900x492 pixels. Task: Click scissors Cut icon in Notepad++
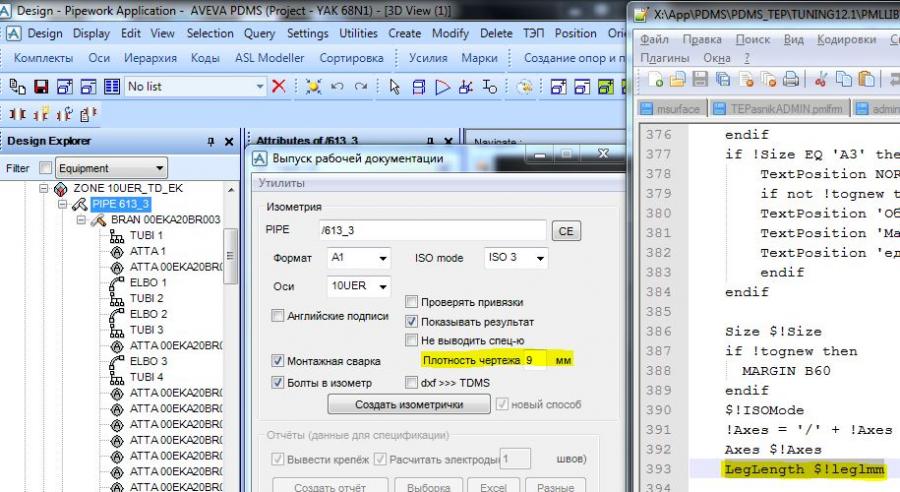(821, 79)
